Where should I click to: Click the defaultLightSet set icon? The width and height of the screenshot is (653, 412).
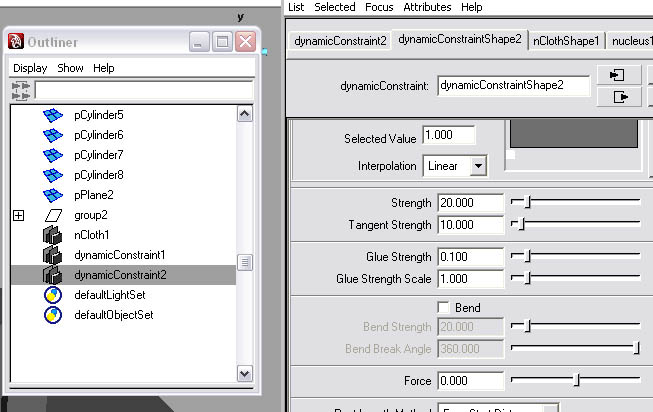pos(53,295)
